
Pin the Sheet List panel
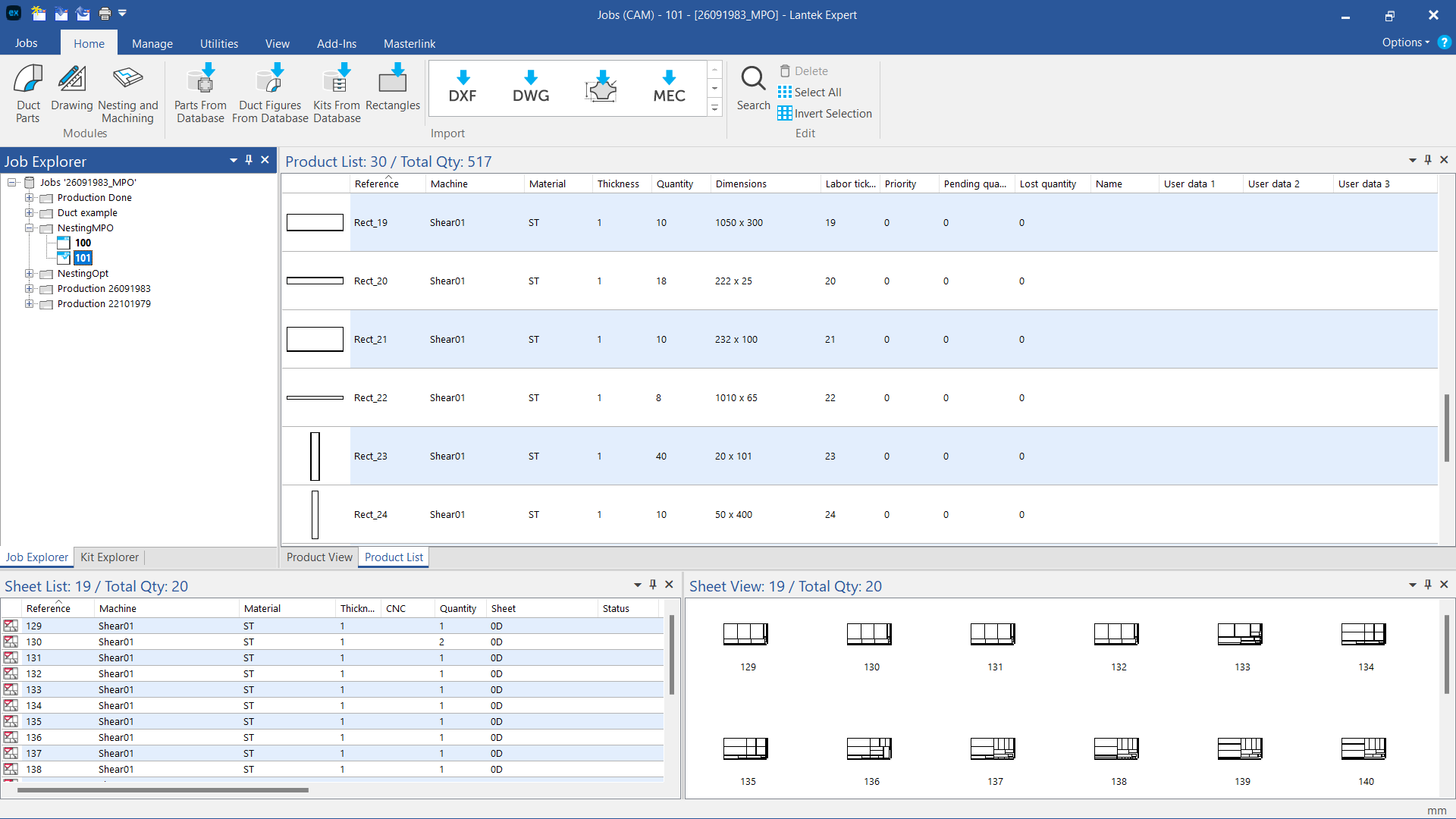point(653,585)
